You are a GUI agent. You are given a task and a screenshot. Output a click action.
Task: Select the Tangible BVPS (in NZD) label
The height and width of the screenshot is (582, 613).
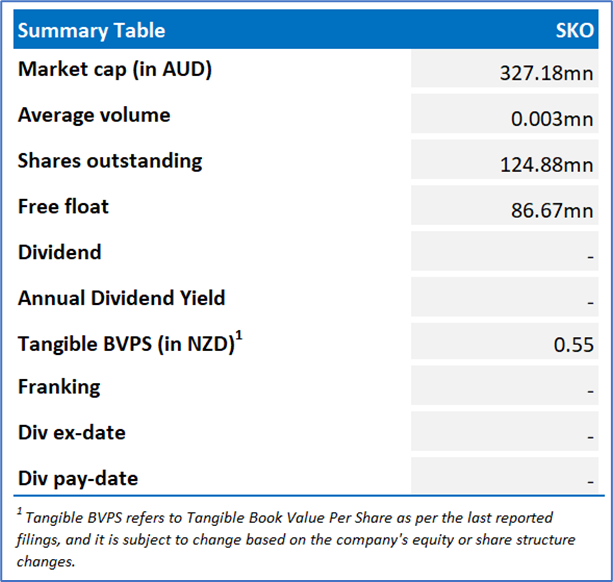[x=128, y=344]
